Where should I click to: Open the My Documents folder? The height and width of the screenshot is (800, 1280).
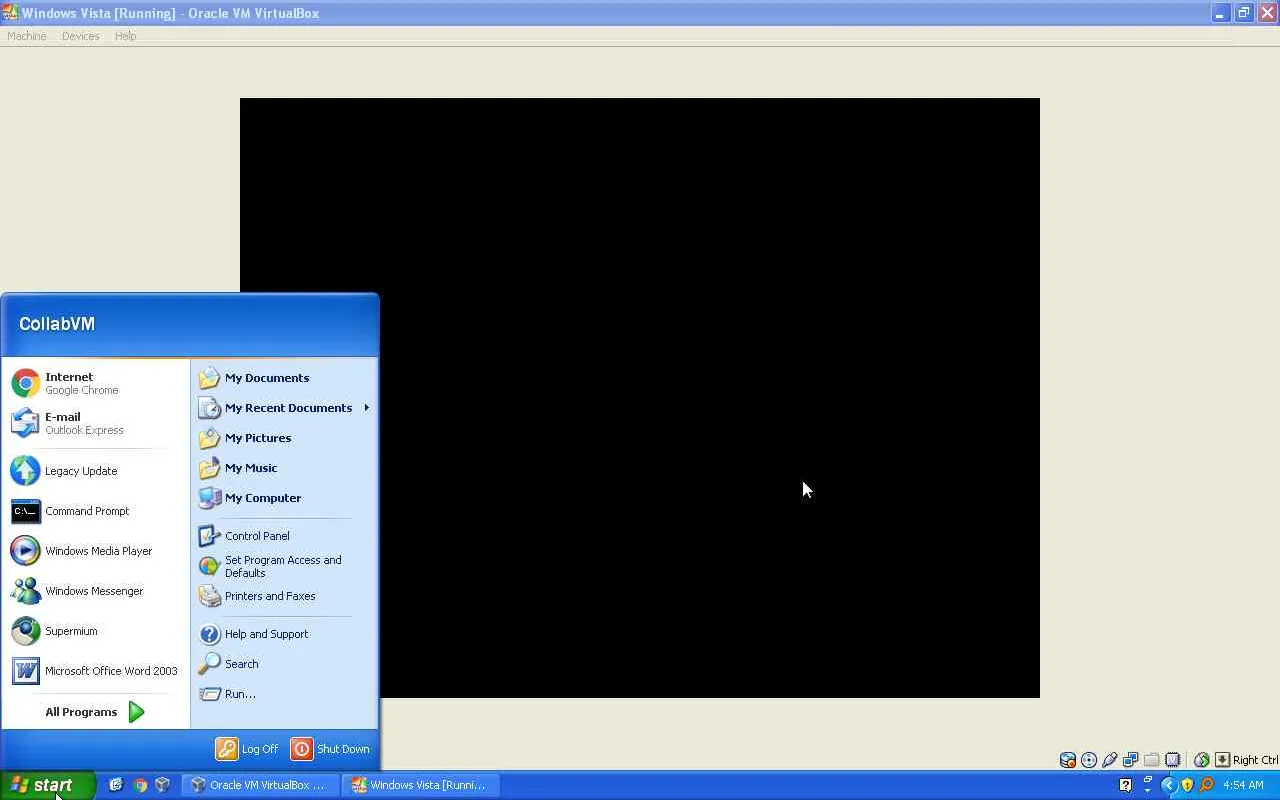[284, 378]
